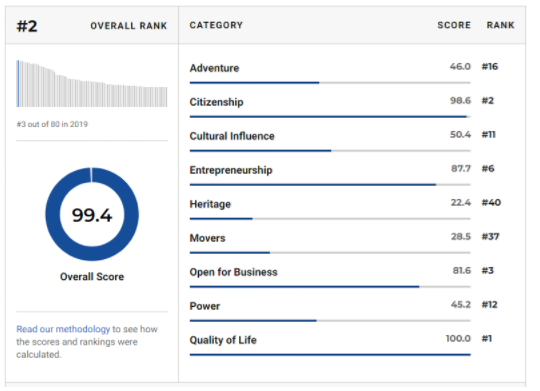The height and width of the screenshot is (391, 540).
Task: Click the Citizenship 98.6 score value
Action: 460,101
